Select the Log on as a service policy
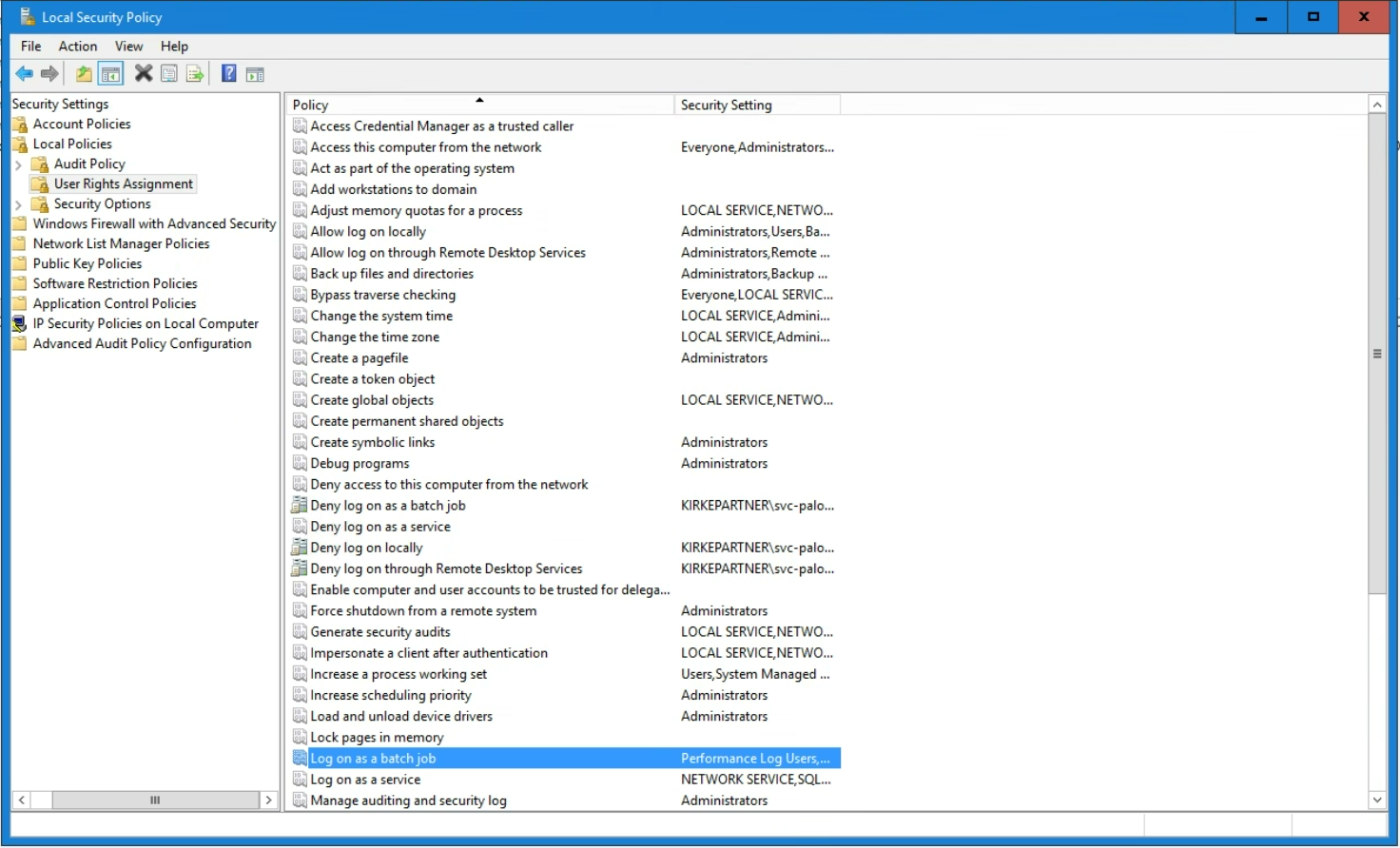The image size is (1400, 848). pyautogui.click(x=365, y=780)
